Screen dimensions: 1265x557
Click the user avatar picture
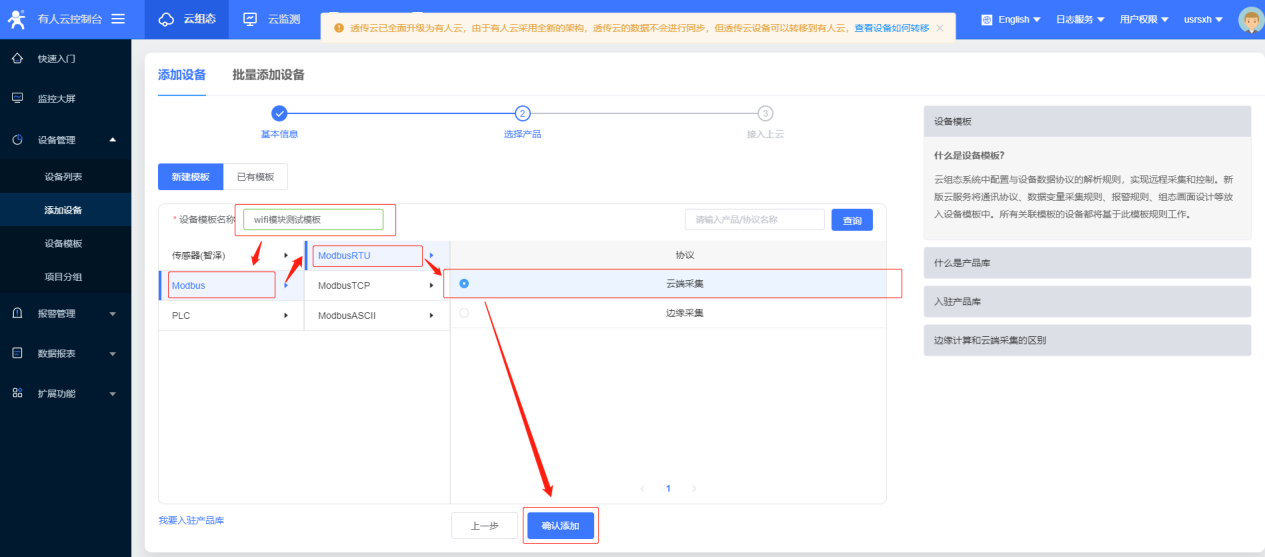[x=1250, y=19]
